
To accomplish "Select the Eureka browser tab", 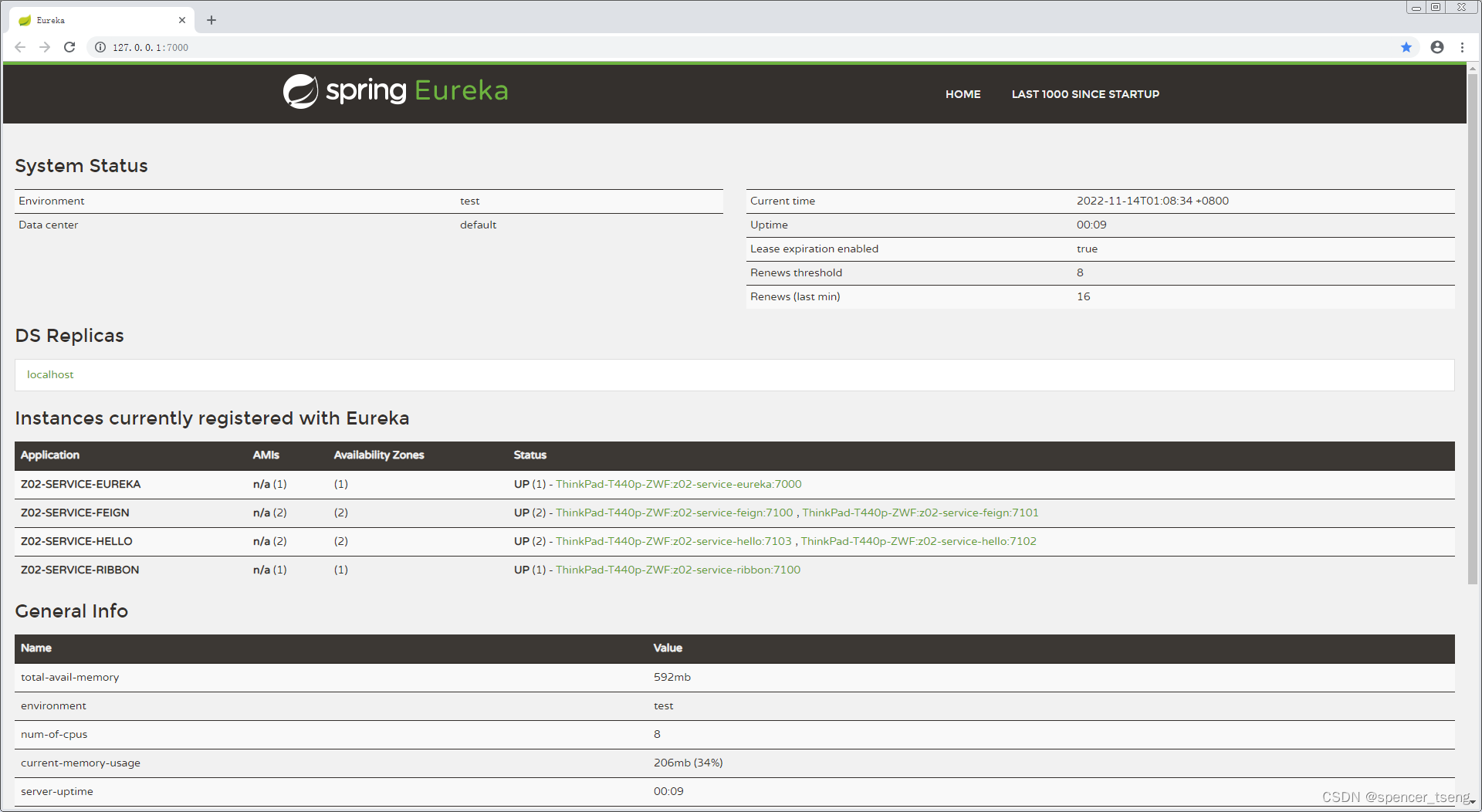I will pos(93,20).
